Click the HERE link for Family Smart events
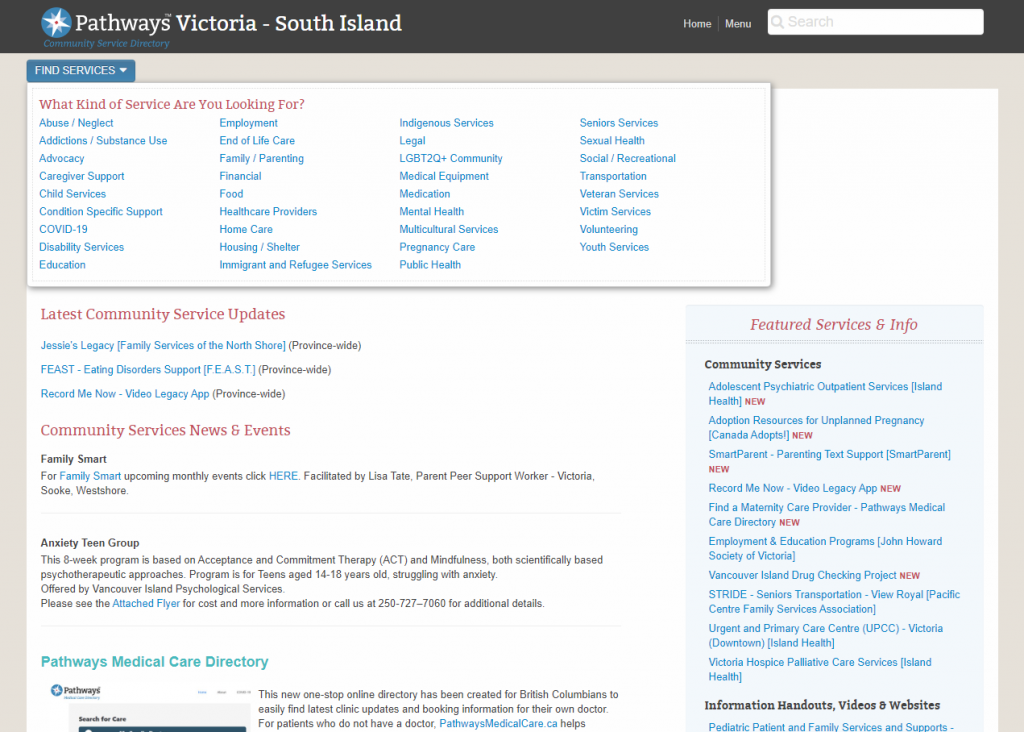Screen dimensions: 1024x732 coord(283,475)
